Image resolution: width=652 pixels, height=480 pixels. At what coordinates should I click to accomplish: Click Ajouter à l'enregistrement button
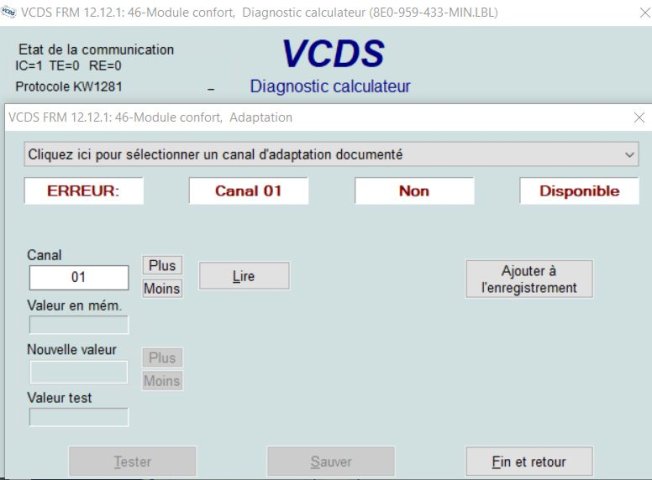(529, 279)
